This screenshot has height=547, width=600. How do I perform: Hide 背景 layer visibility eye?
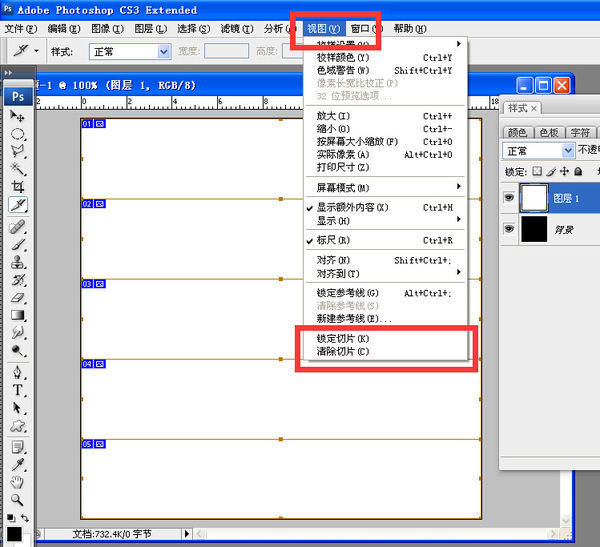tap(509, 229)
